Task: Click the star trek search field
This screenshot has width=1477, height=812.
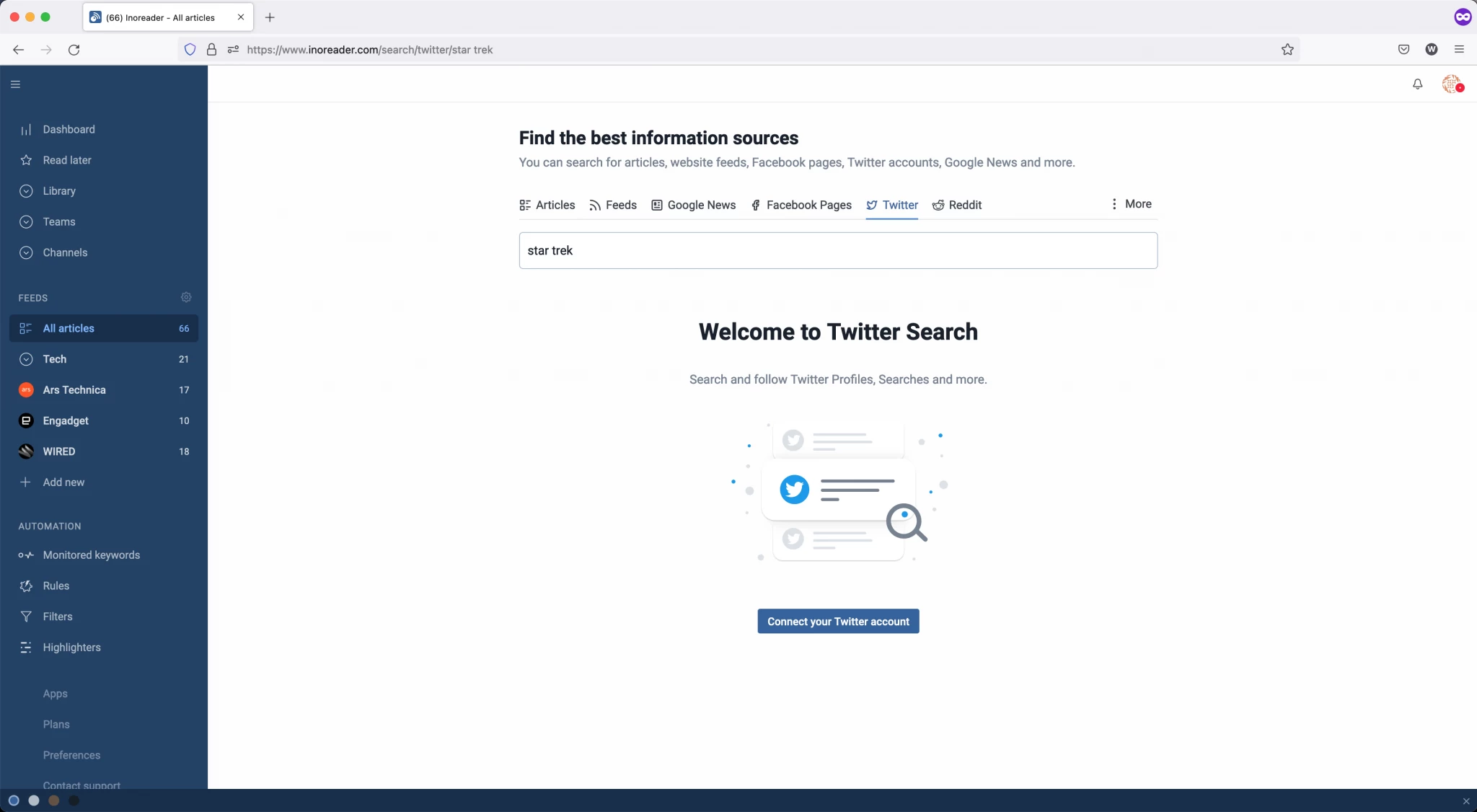Action: pos(837,250)
